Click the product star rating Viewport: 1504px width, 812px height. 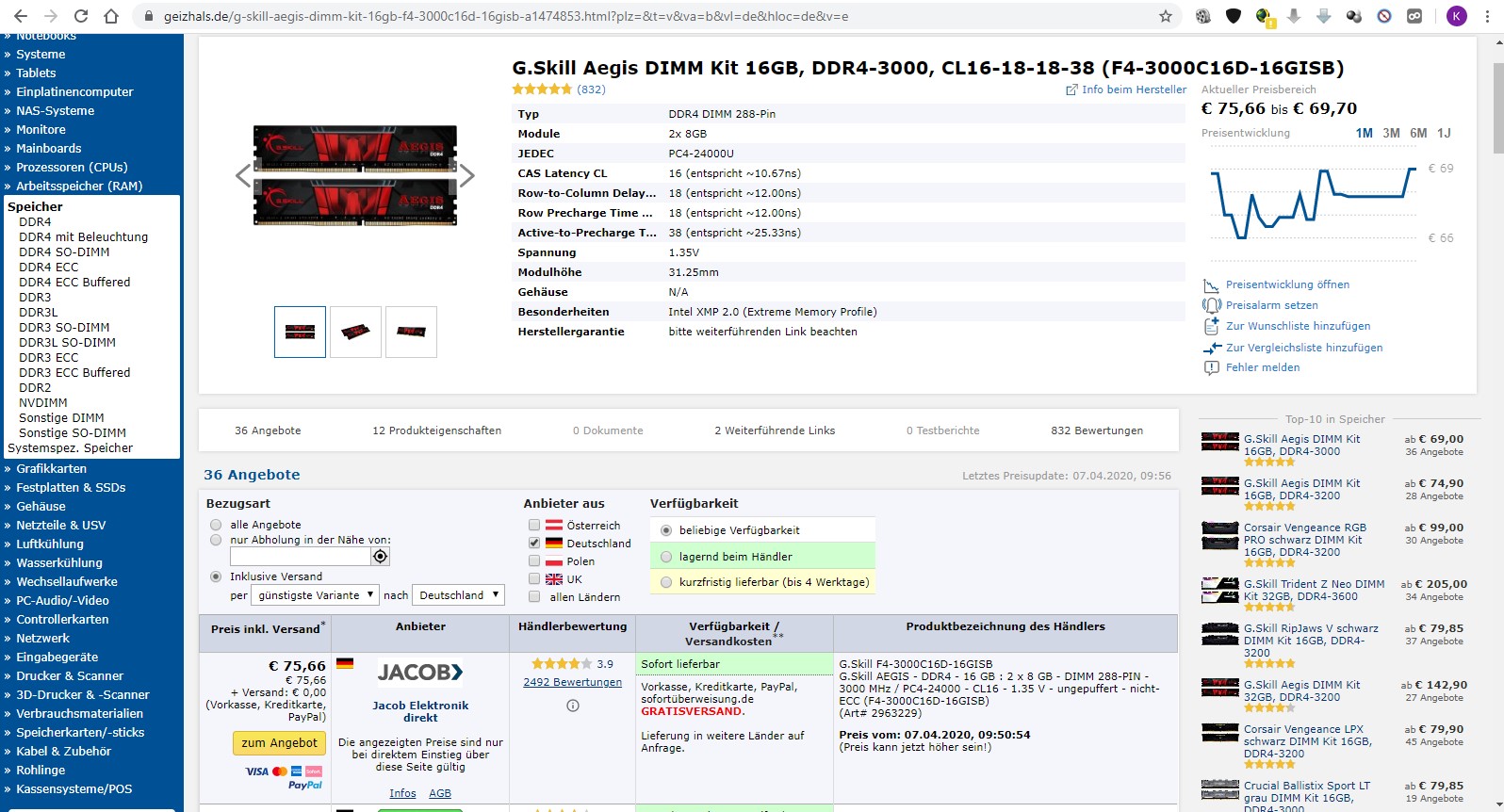pos(542,89)
